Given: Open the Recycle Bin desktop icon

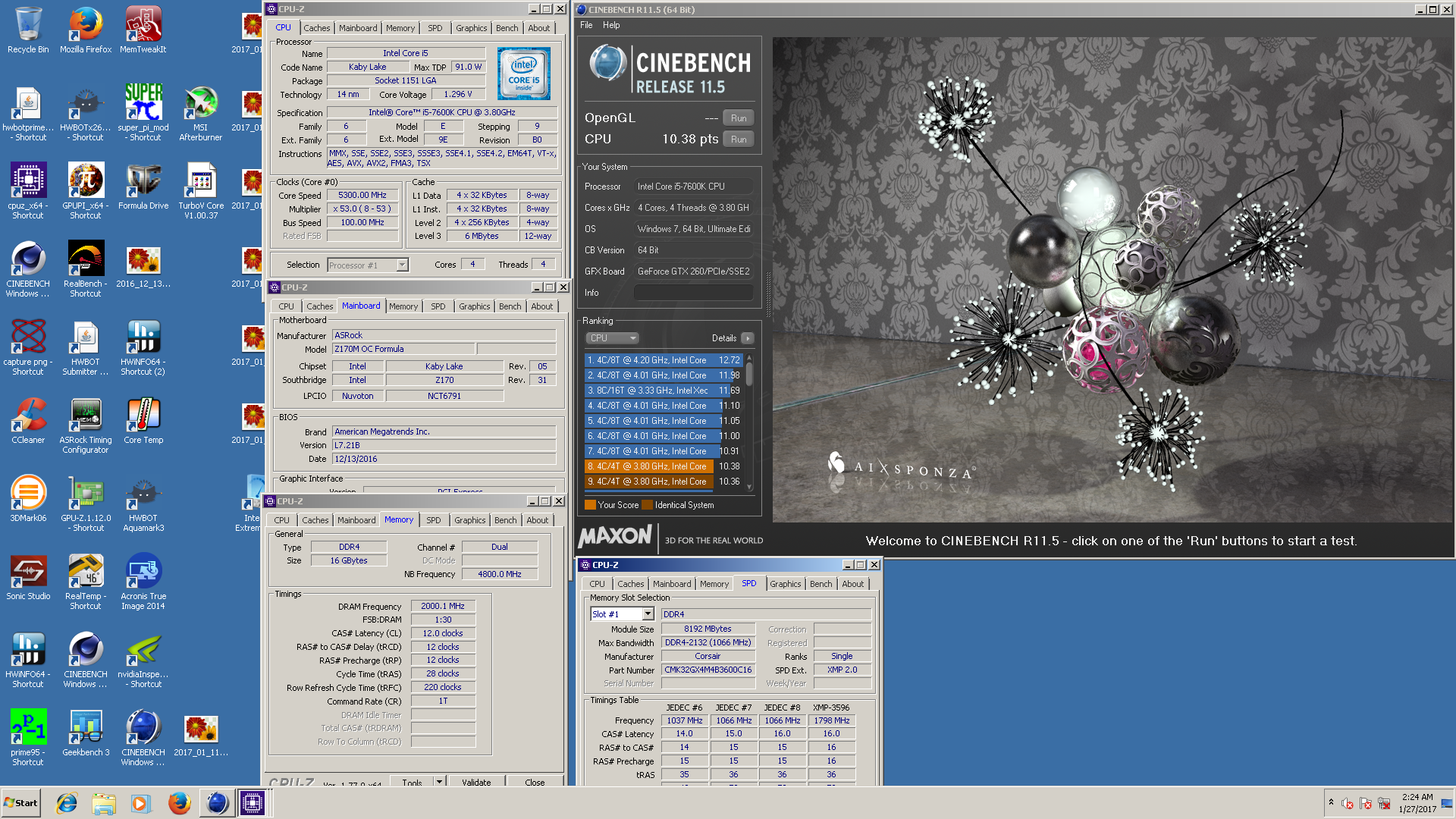Looking at the screenshot, I should 28,30.
